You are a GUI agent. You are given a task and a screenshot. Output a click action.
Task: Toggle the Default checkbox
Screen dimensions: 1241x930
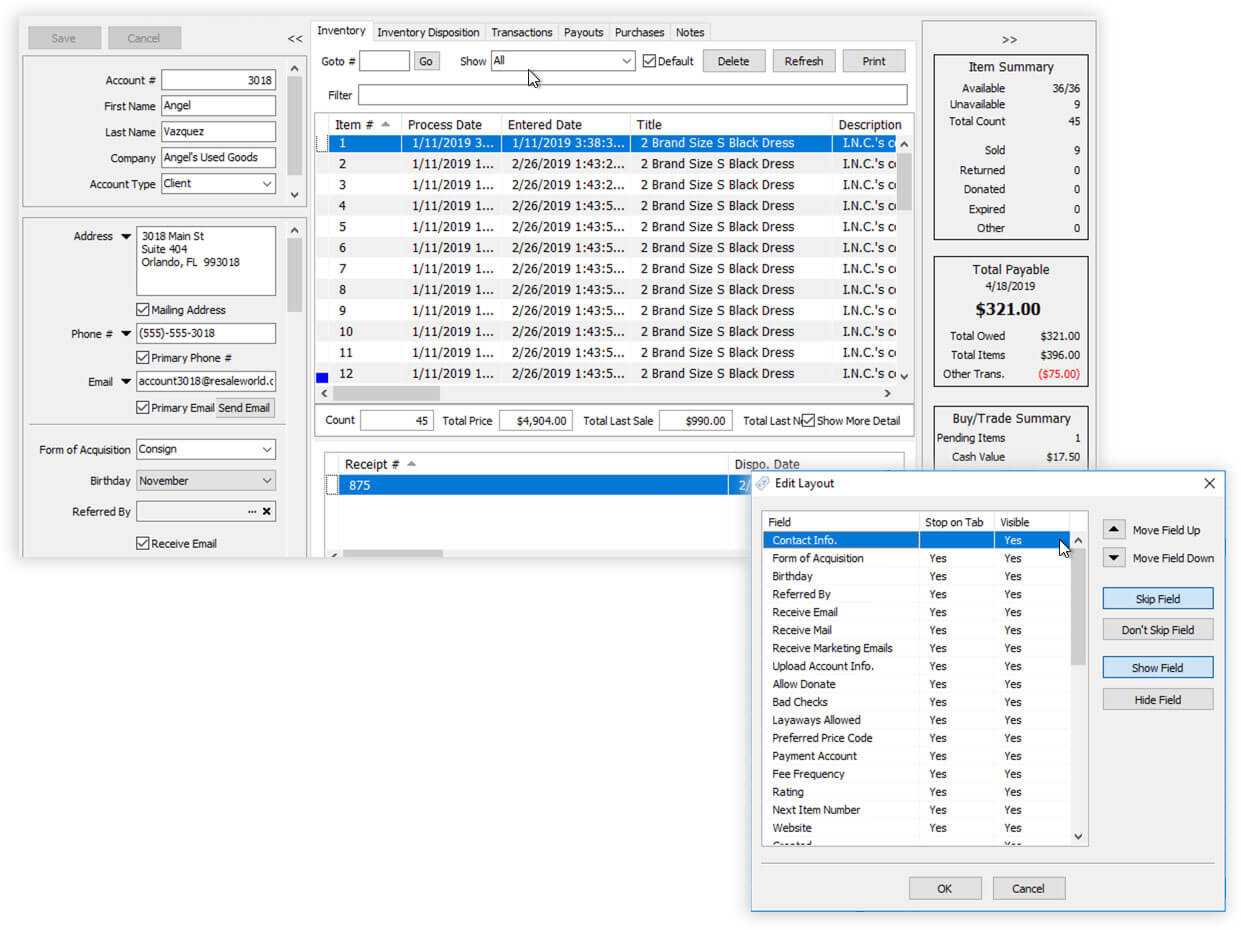(650, 61)
